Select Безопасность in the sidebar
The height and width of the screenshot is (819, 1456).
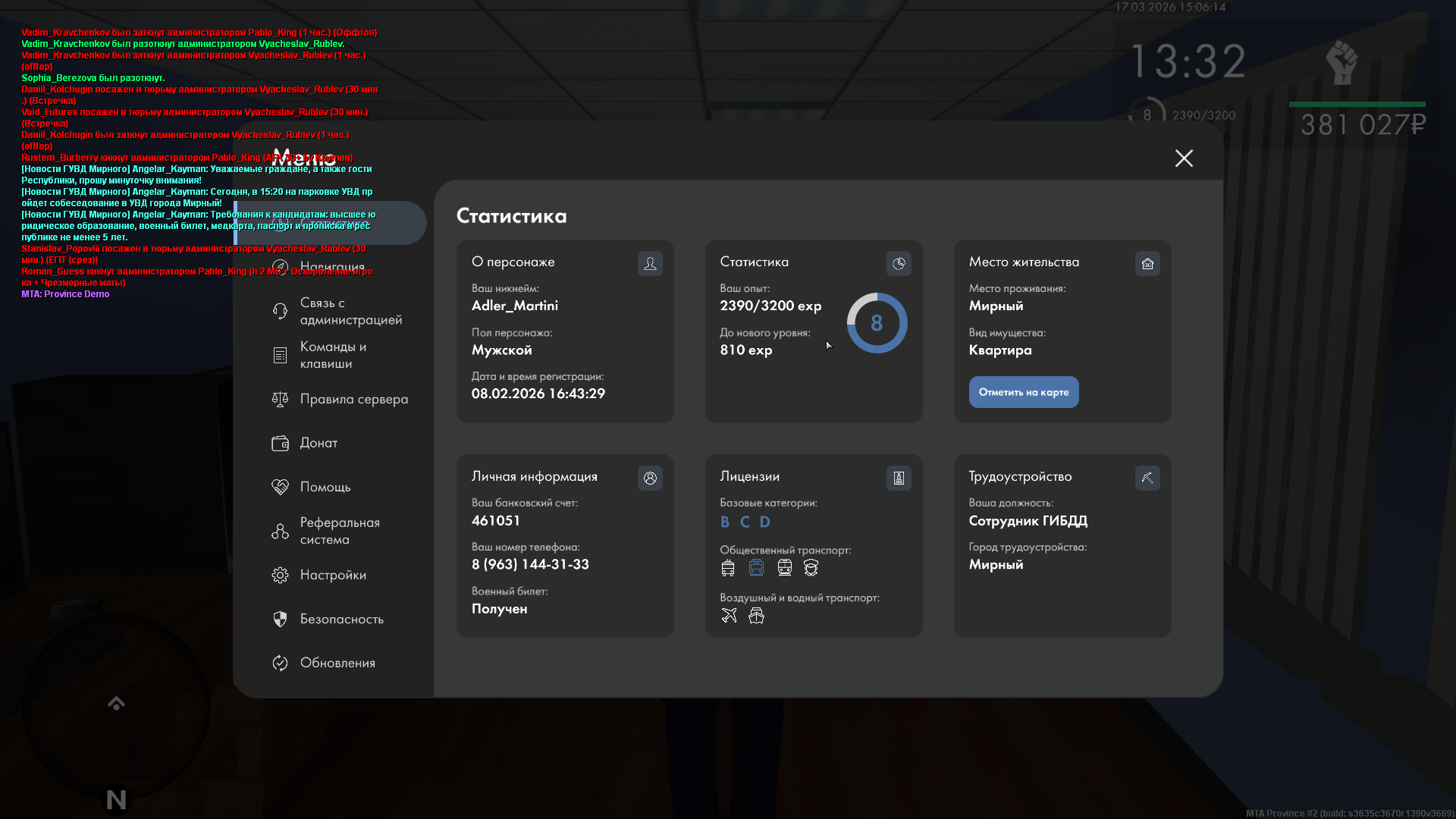341,619
